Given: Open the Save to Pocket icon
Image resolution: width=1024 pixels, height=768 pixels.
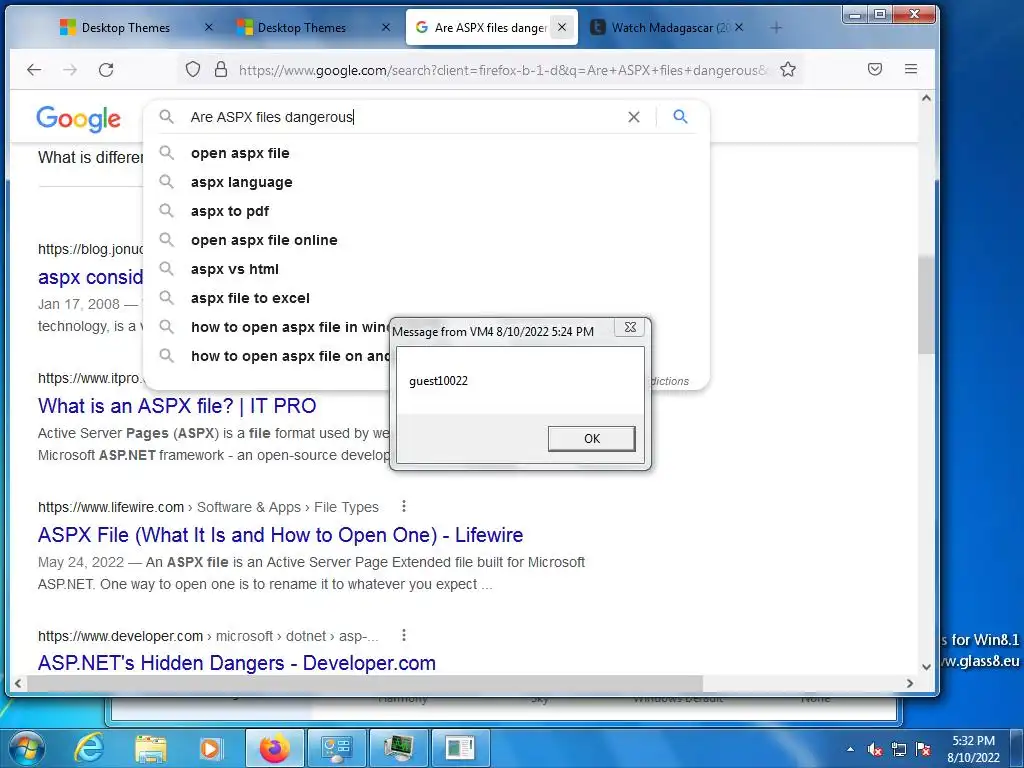Looking at the screenshot, I should [875, 69].
